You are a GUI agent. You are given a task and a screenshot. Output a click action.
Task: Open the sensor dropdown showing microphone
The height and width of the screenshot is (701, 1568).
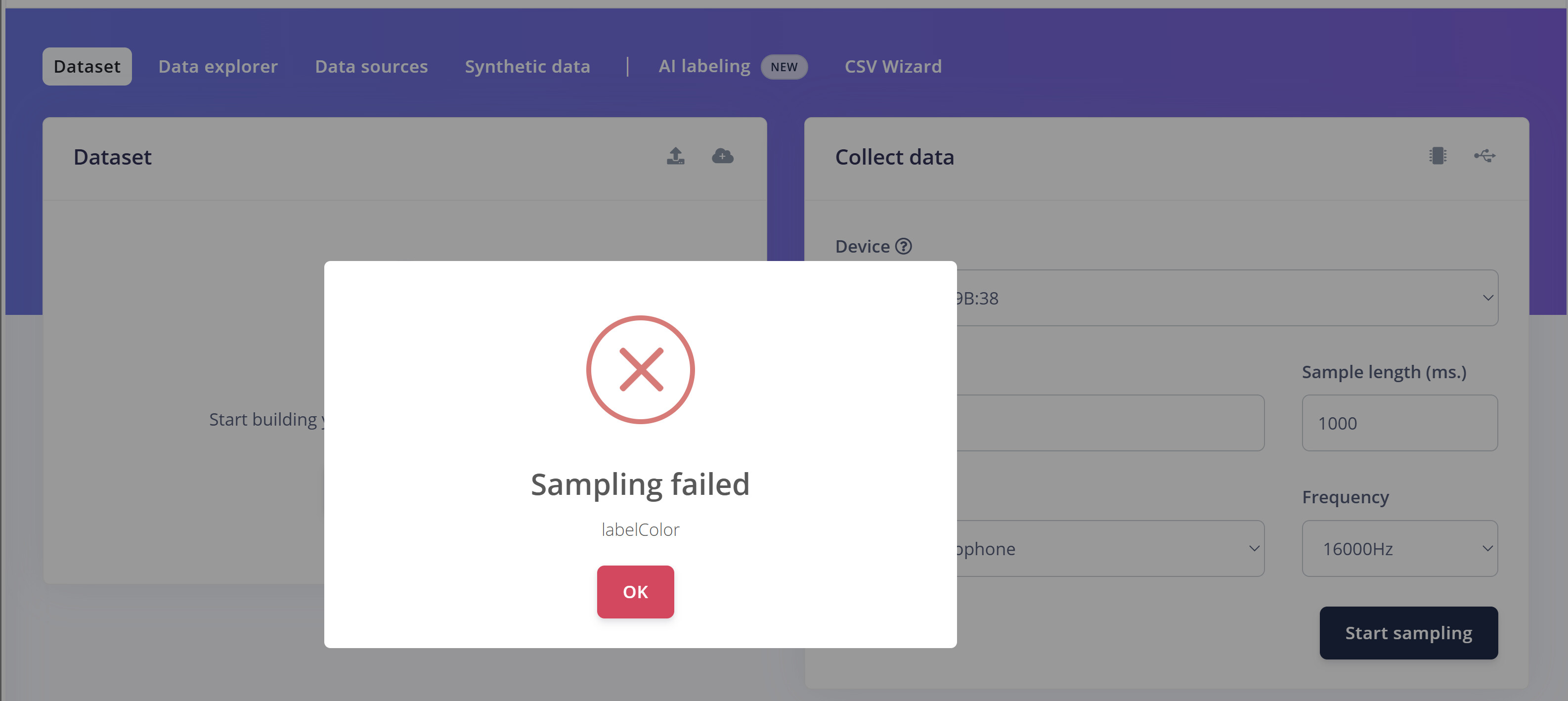click(x=1108, y=549)
